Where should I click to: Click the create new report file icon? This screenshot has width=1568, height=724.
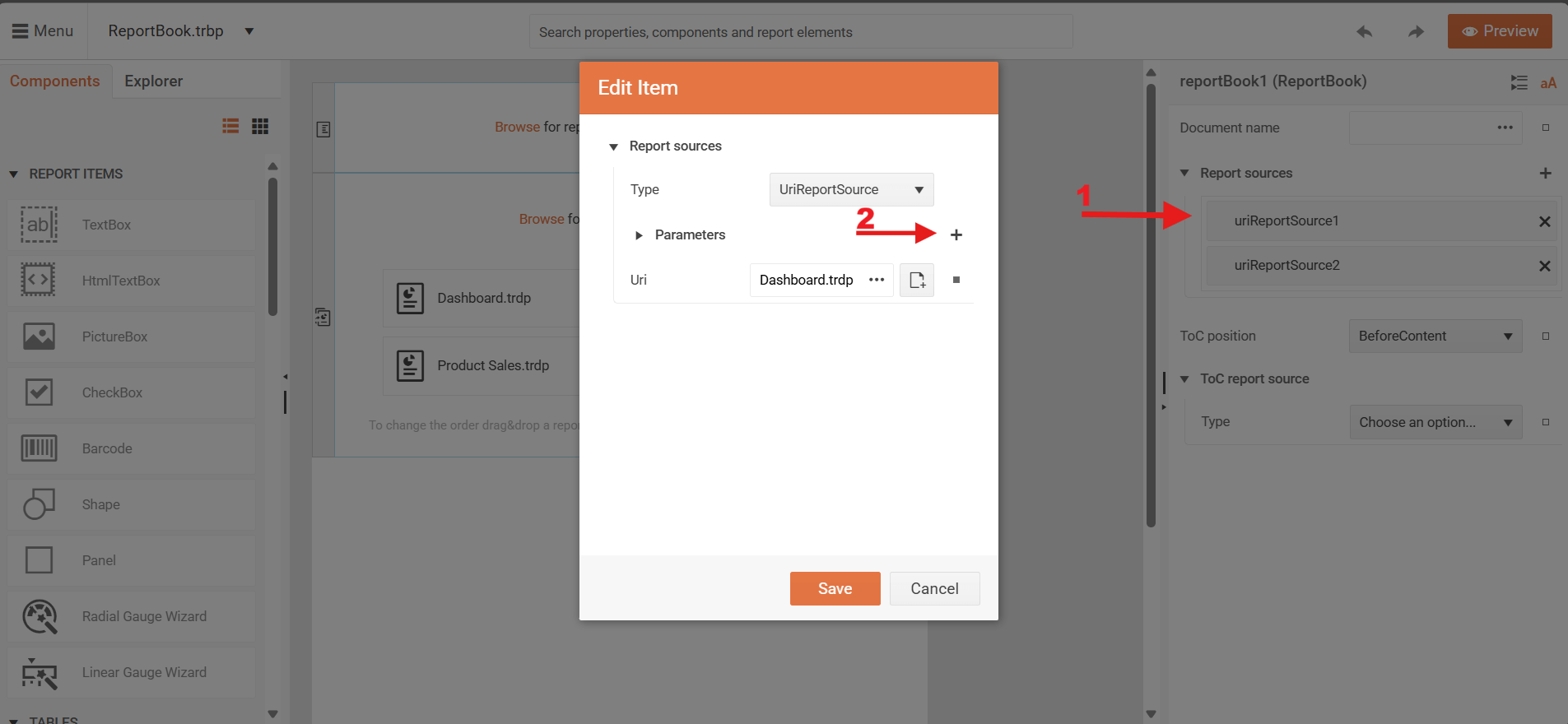pyautogui.click(x=917, y=280)
